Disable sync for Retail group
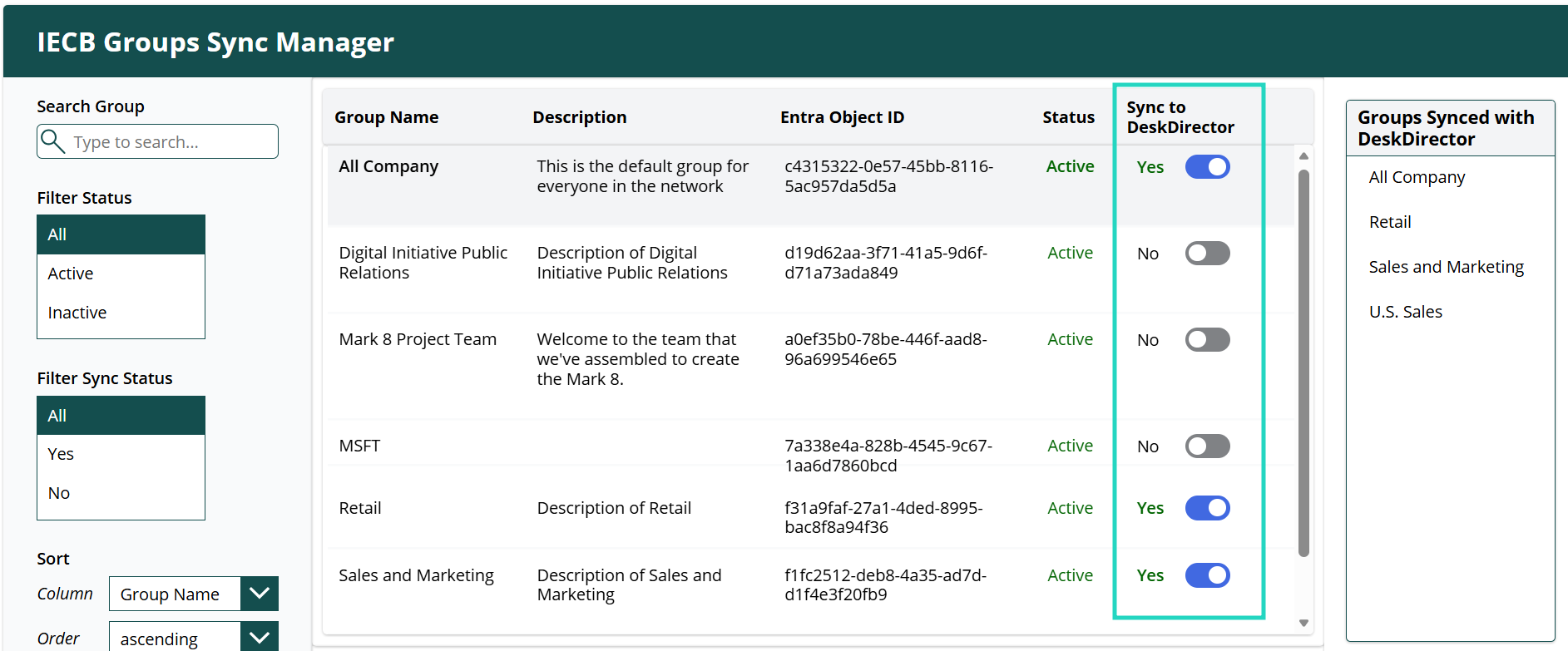The height and width of the screenshot is (651, 1568). click(1207, 508)
